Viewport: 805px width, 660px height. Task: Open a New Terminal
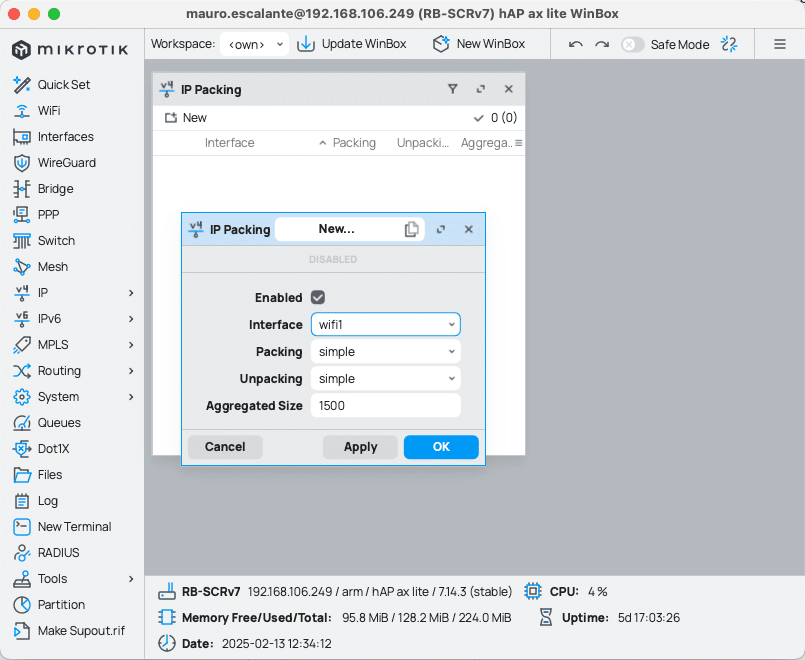pyautogui.click(x=78, y=526)
